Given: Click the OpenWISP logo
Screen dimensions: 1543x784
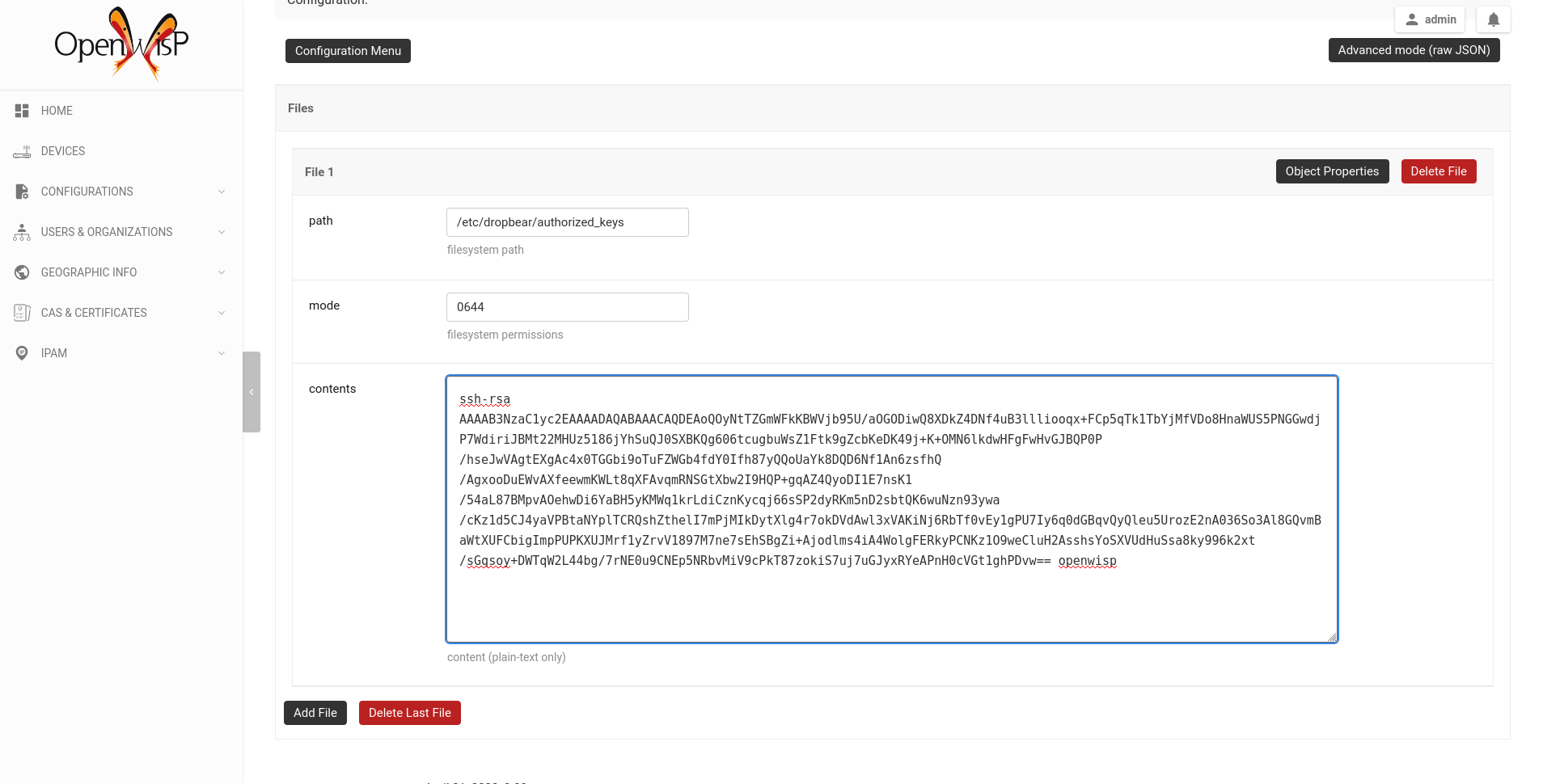Looking at the screenshot, I should coord(121,44).
